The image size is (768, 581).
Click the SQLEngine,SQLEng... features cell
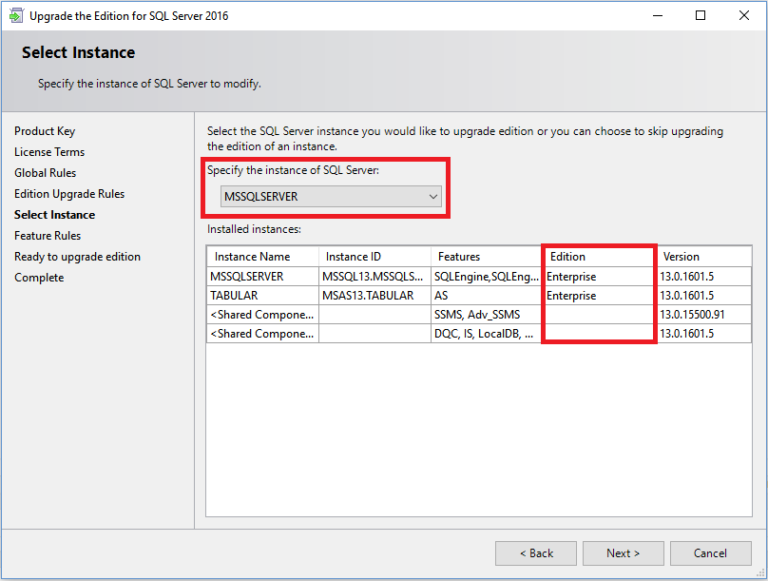(x=487, y=277)
